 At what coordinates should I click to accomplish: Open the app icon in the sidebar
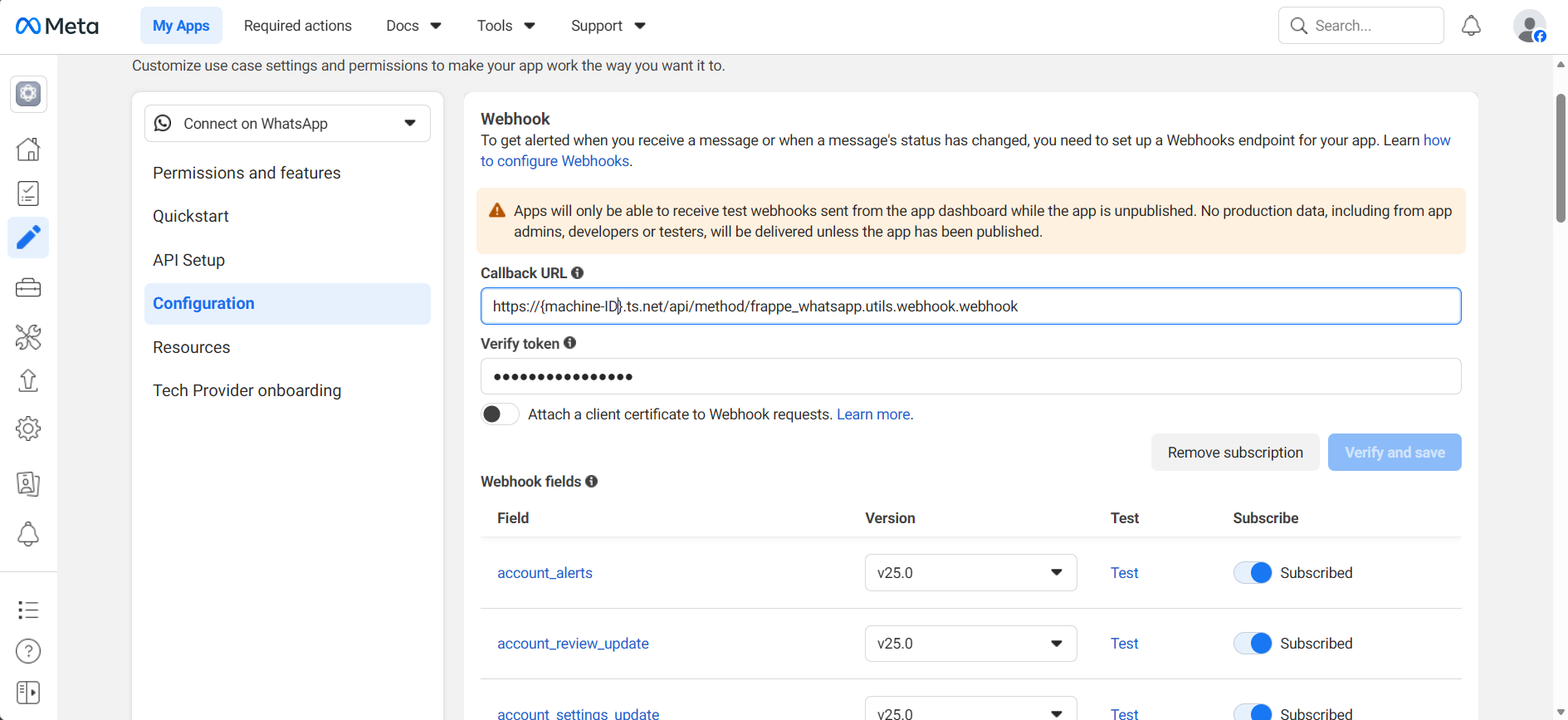point(28,94)
